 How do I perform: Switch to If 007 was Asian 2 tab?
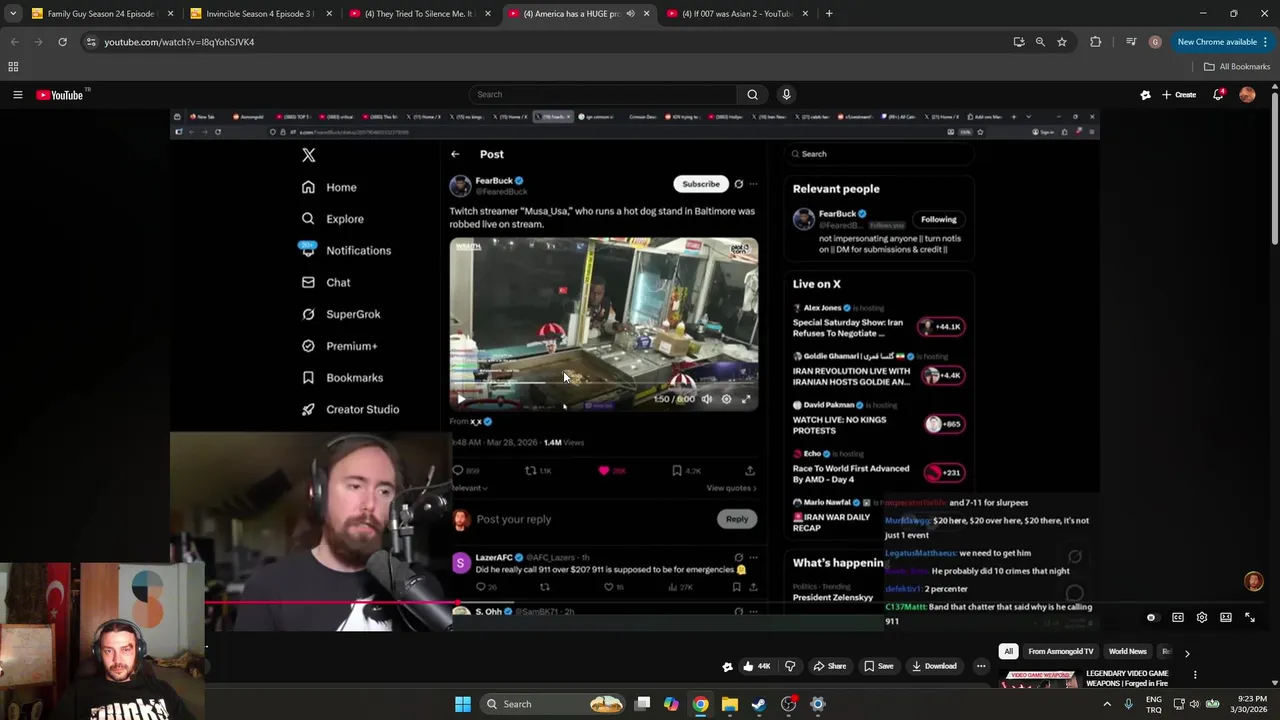point(737,14)
